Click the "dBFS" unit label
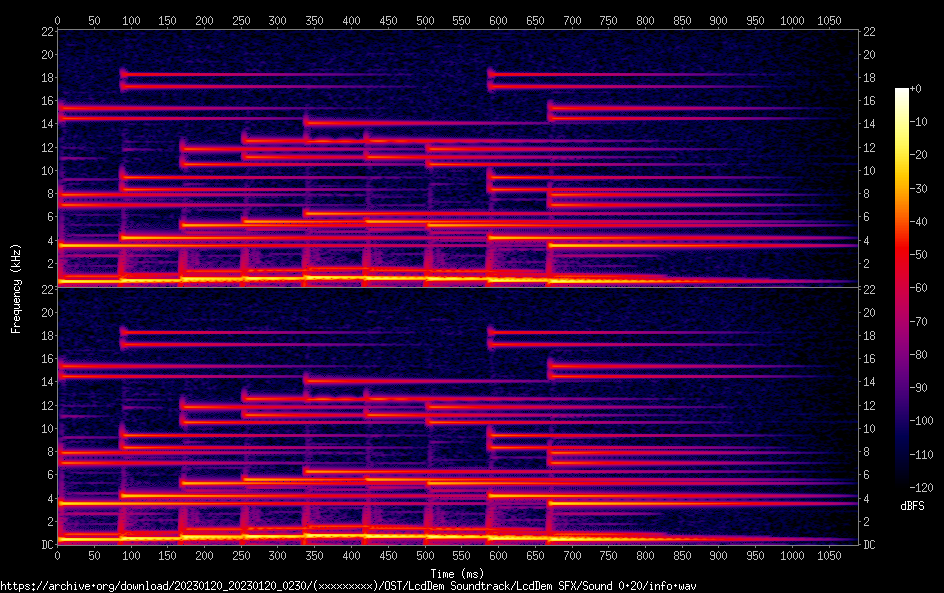The image size is (944, 593). click(x=912, y=507)
